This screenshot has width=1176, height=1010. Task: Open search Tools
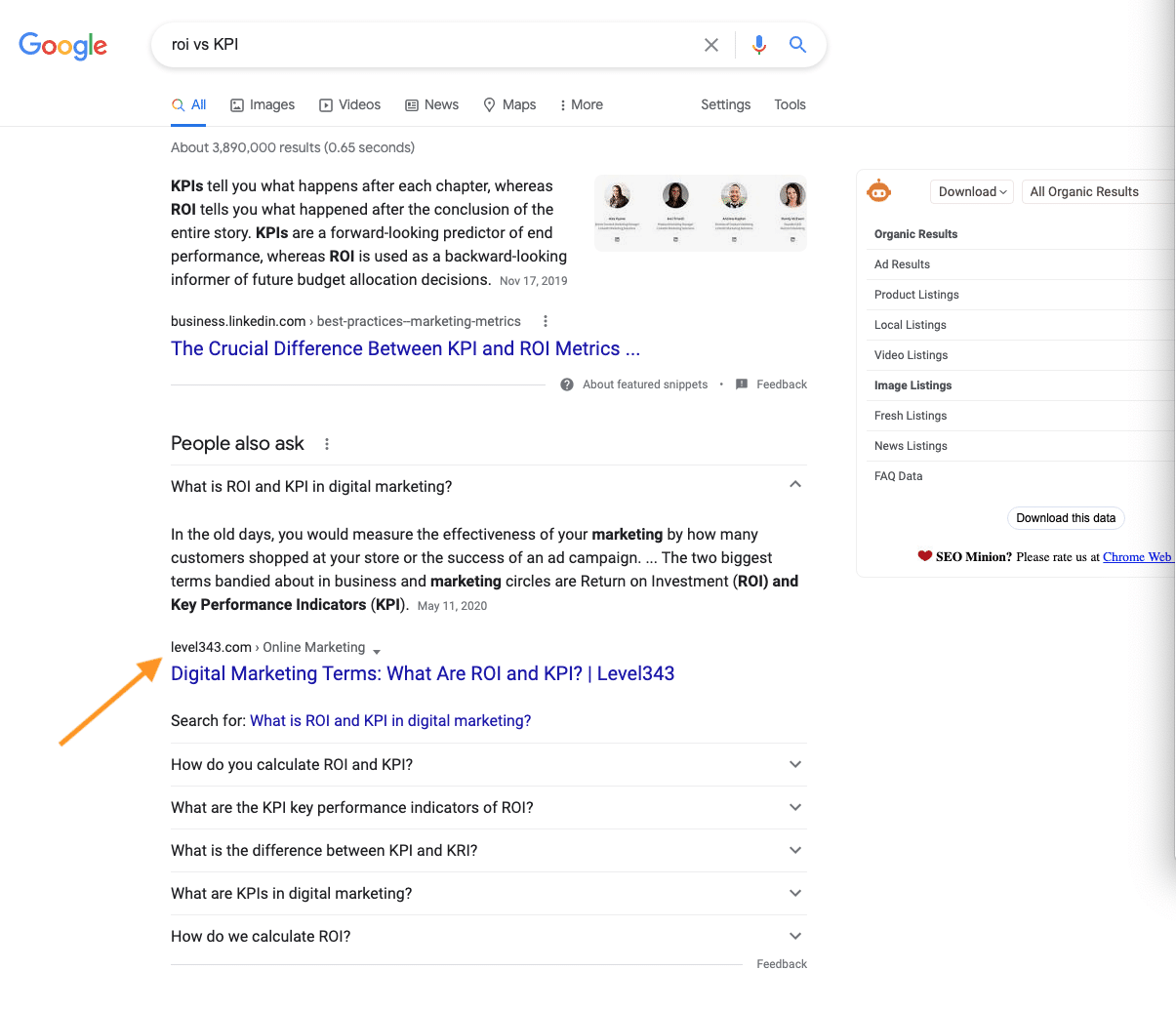(790, 104)
